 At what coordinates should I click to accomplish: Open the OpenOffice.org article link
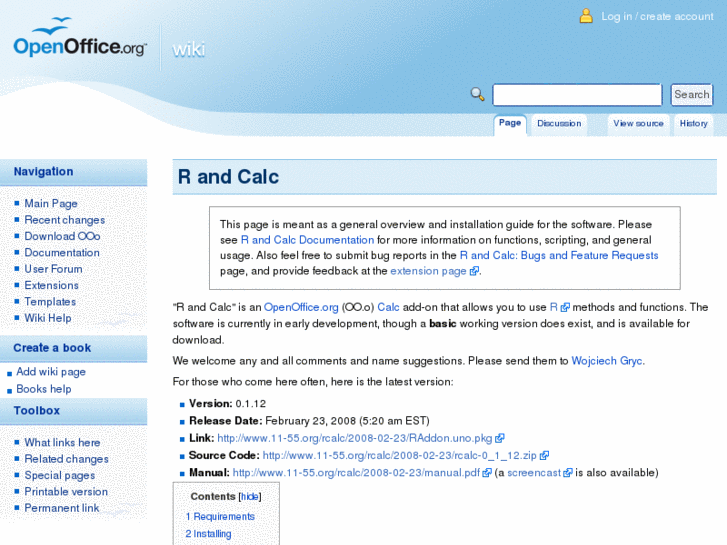(x=301, y=307)
